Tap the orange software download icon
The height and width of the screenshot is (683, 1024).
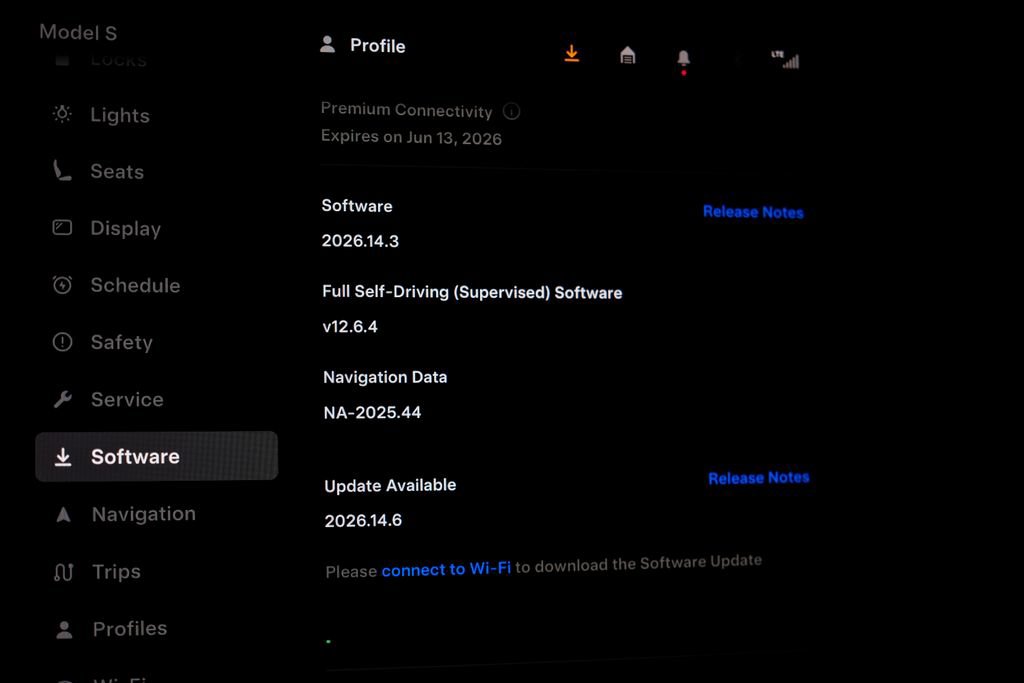[x=571, y=54]
